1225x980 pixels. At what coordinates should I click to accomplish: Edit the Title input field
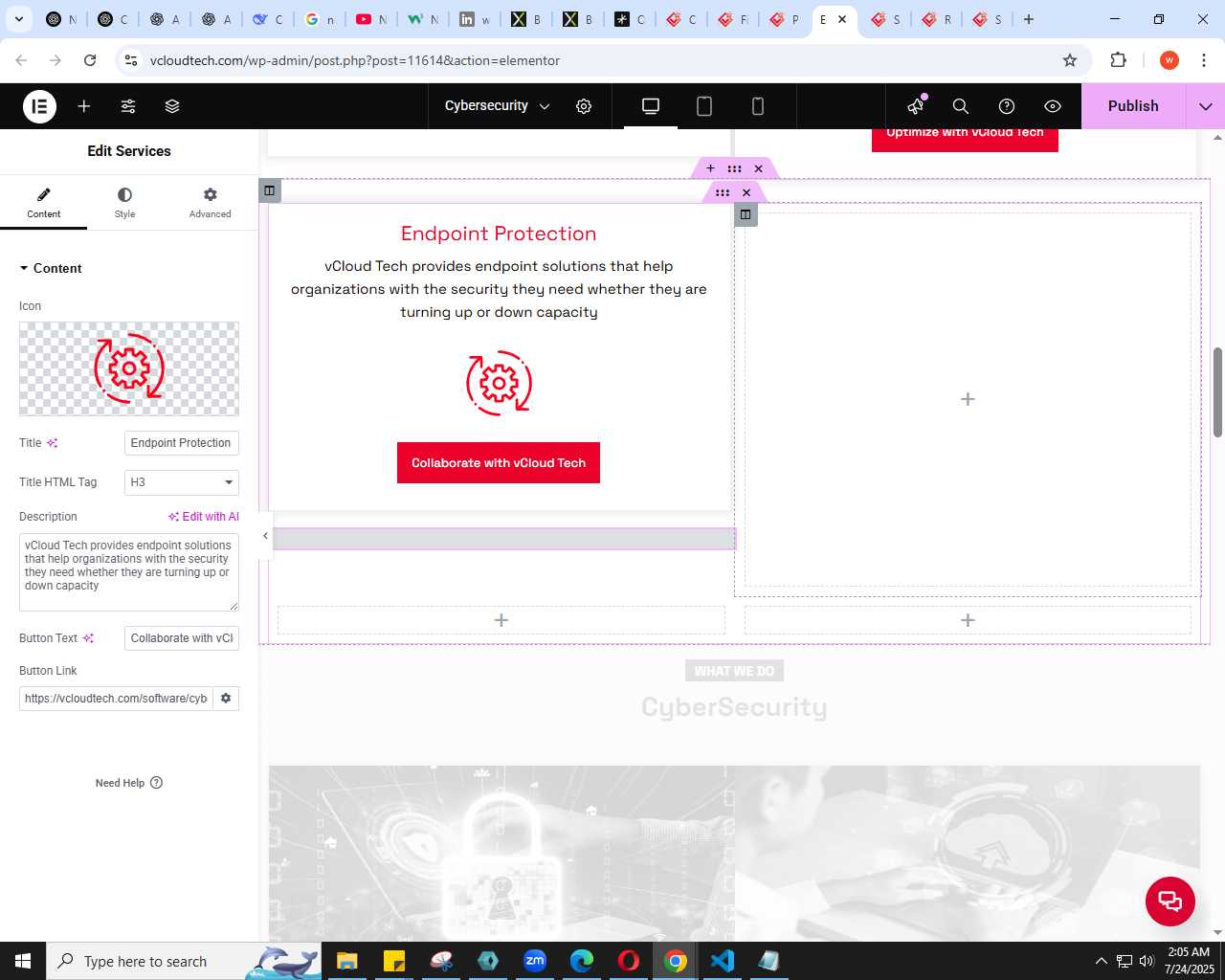coord(182,443)
